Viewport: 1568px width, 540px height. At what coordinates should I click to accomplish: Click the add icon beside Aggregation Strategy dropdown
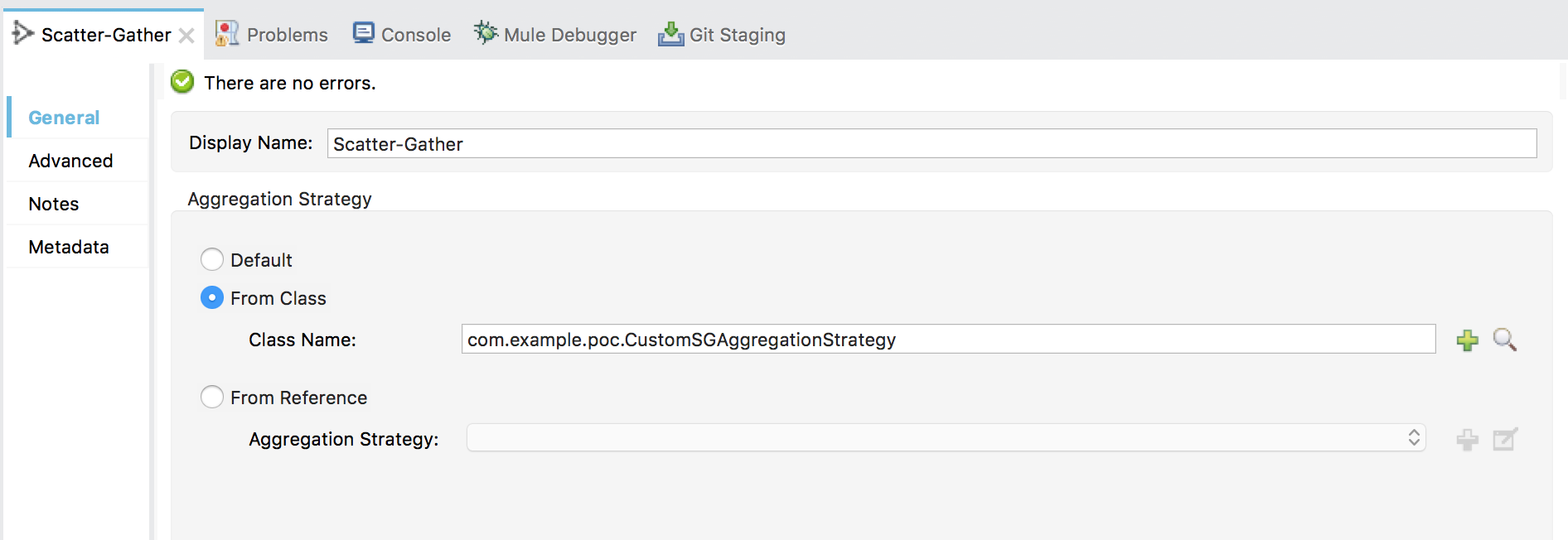1467,440
